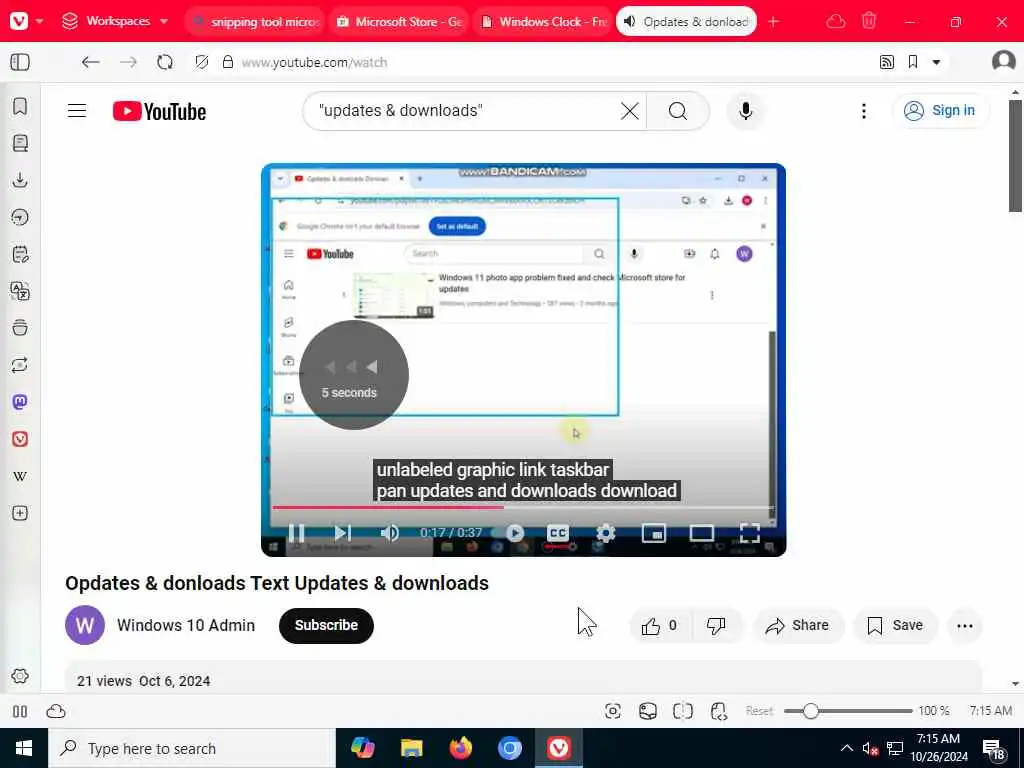Open the Translate panel
Screen dimensions: 1024x768
coord(20,291)
